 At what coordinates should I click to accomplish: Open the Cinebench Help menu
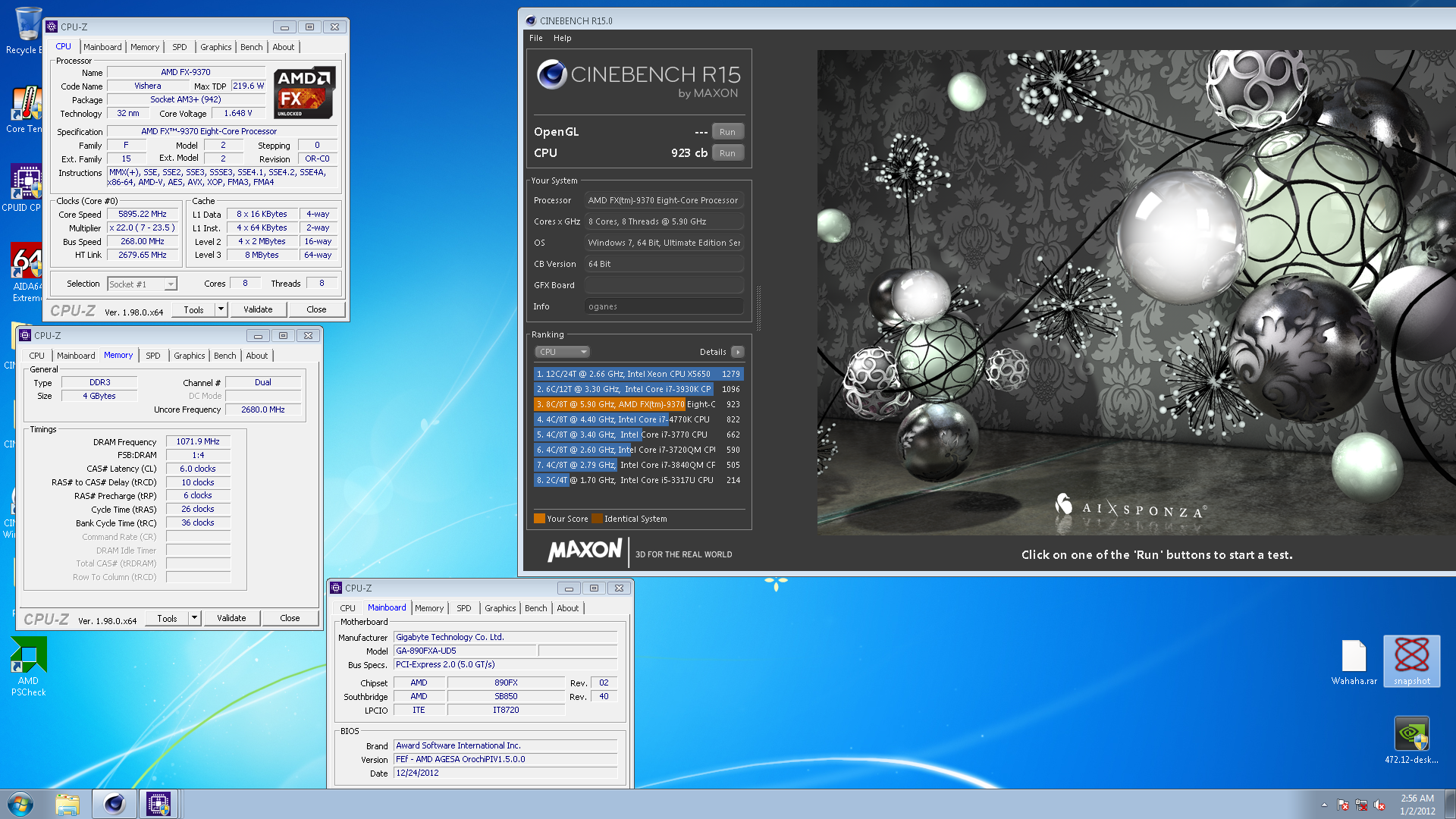click(x=562, y=38)
